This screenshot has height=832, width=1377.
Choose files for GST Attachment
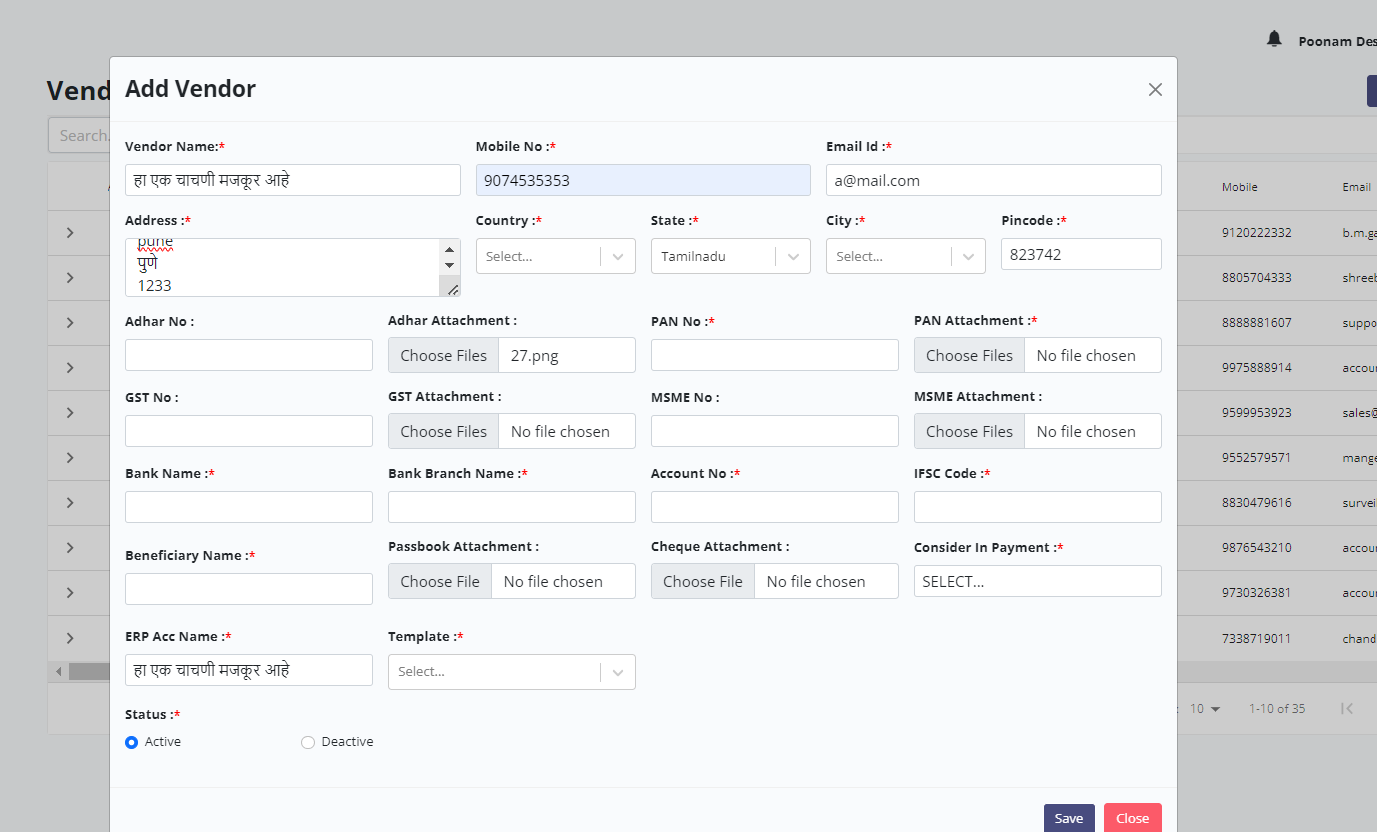443,431
